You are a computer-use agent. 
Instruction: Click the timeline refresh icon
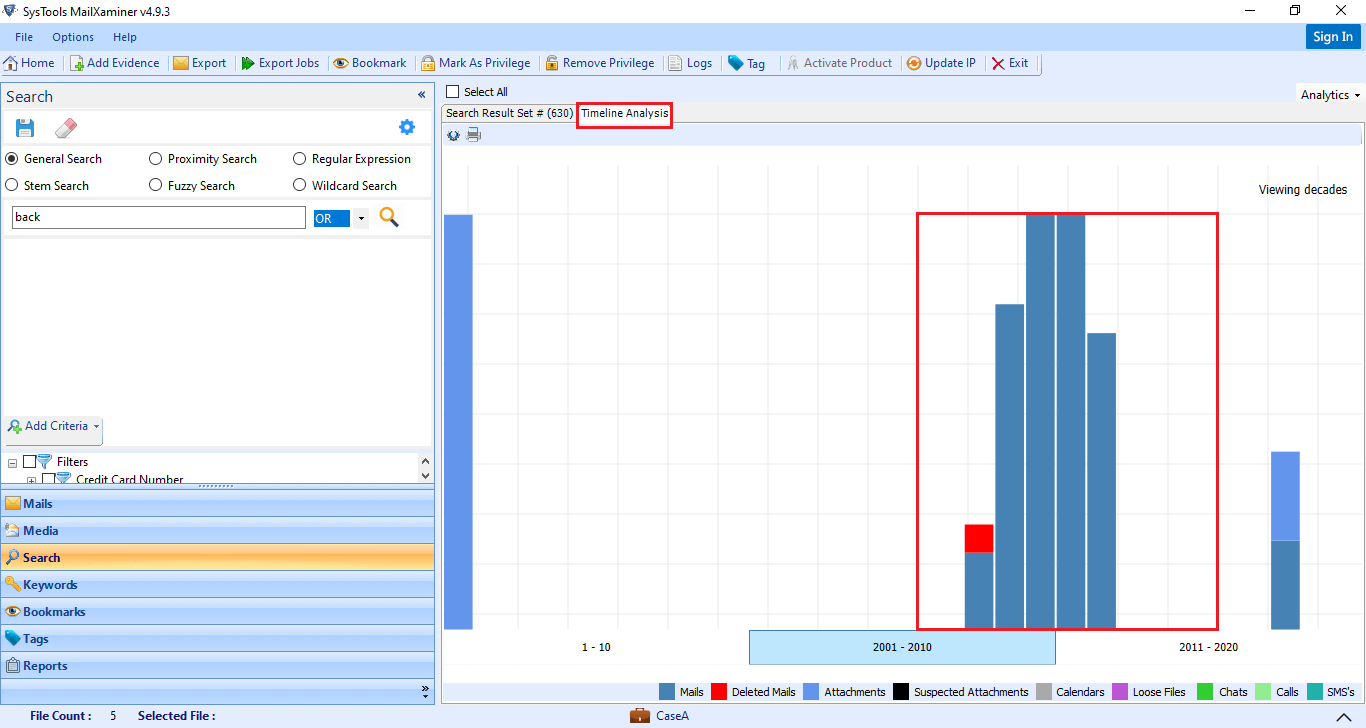[454, 135]
